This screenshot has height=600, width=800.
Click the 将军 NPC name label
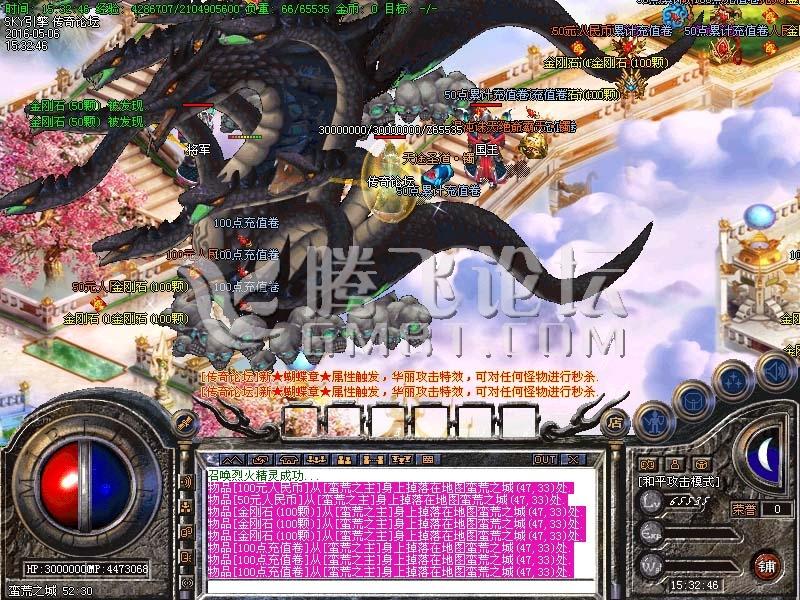pyautogui.click(x=198, y=149)
